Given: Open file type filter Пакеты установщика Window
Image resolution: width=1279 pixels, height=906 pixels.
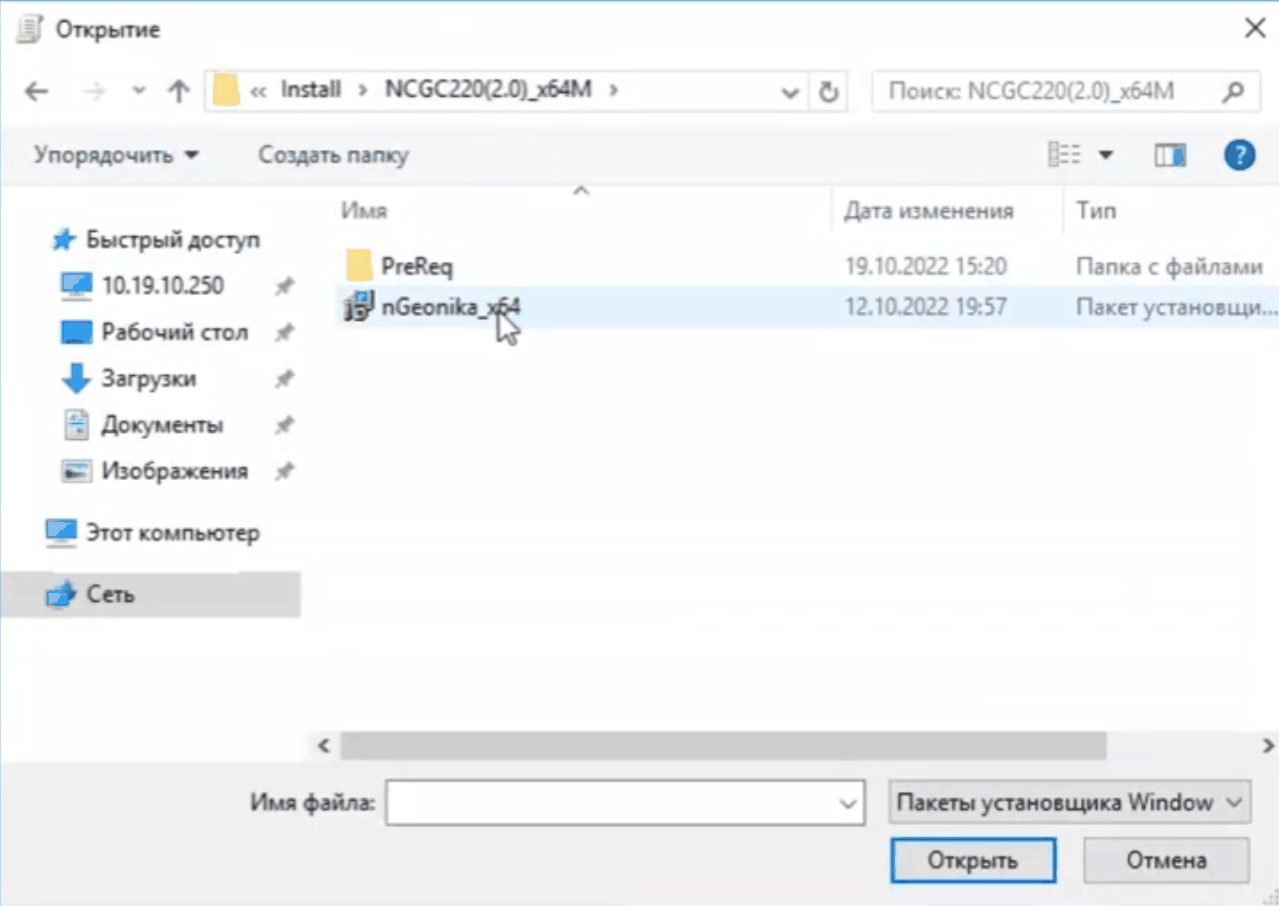Looking at the screenshot, I should (1069, 802).
